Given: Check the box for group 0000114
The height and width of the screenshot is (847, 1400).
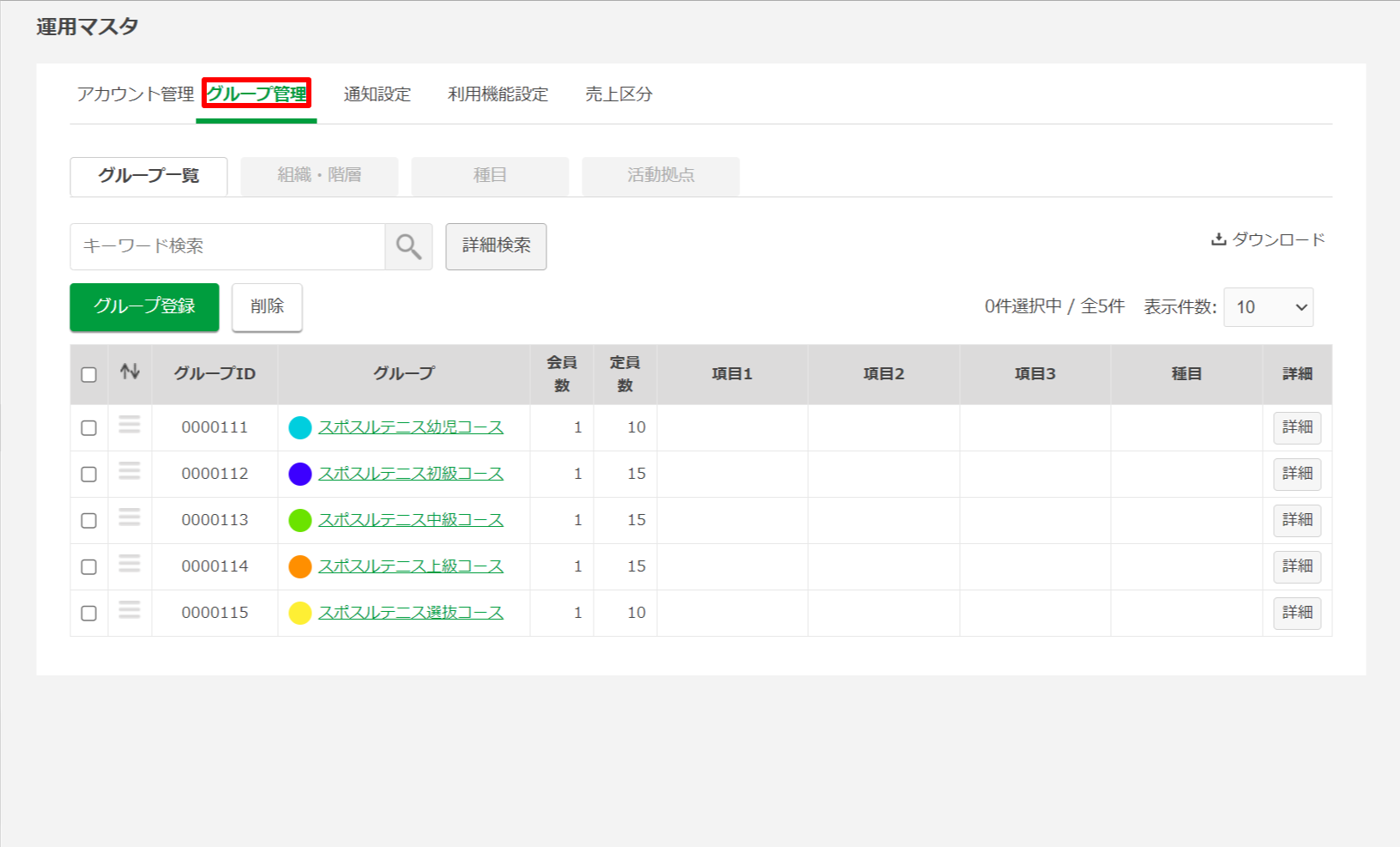Looking at the screenshot, I should click(x=88, y=567).
